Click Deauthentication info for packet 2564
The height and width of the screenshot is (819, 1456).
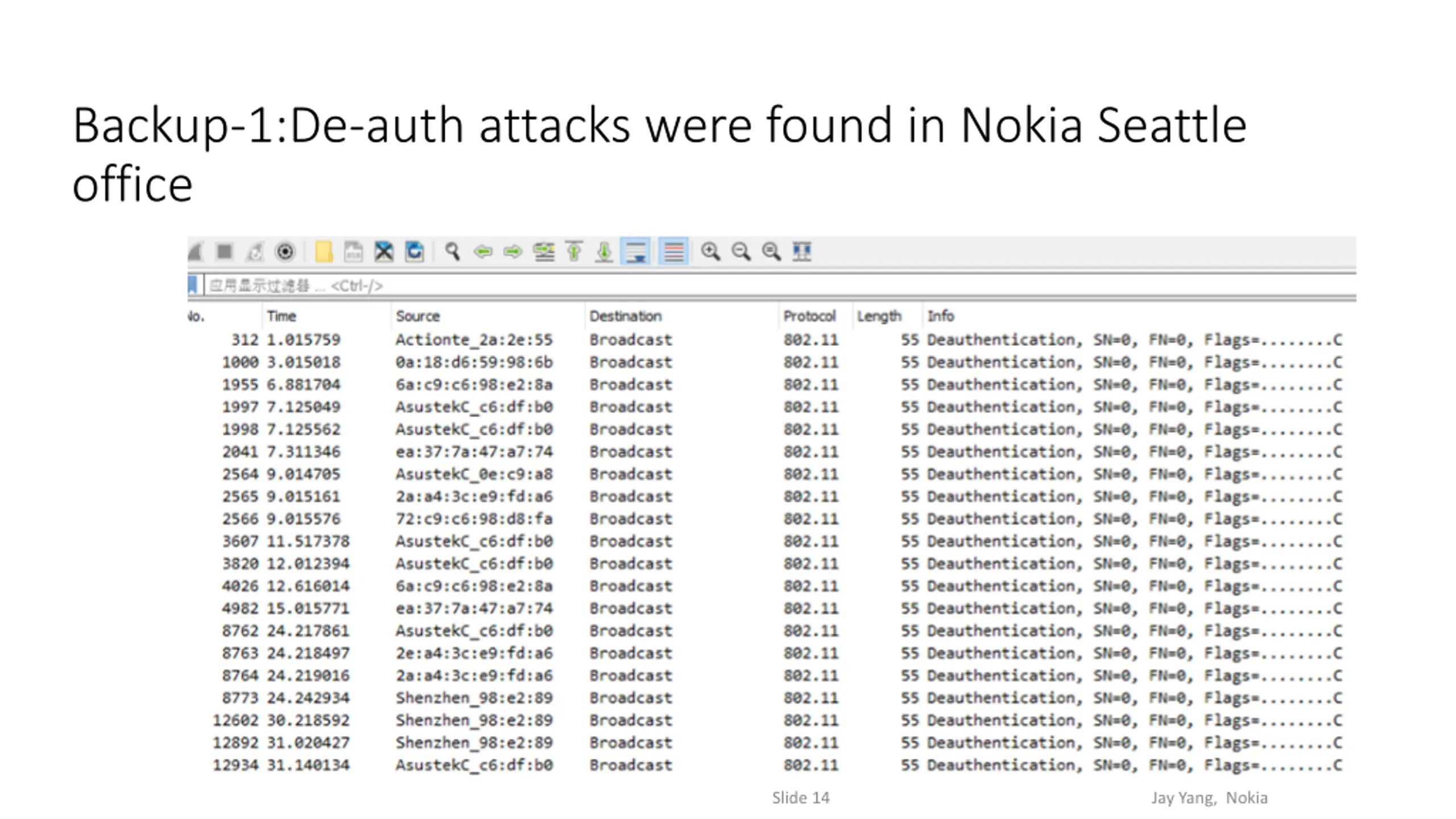point(1134,474)
